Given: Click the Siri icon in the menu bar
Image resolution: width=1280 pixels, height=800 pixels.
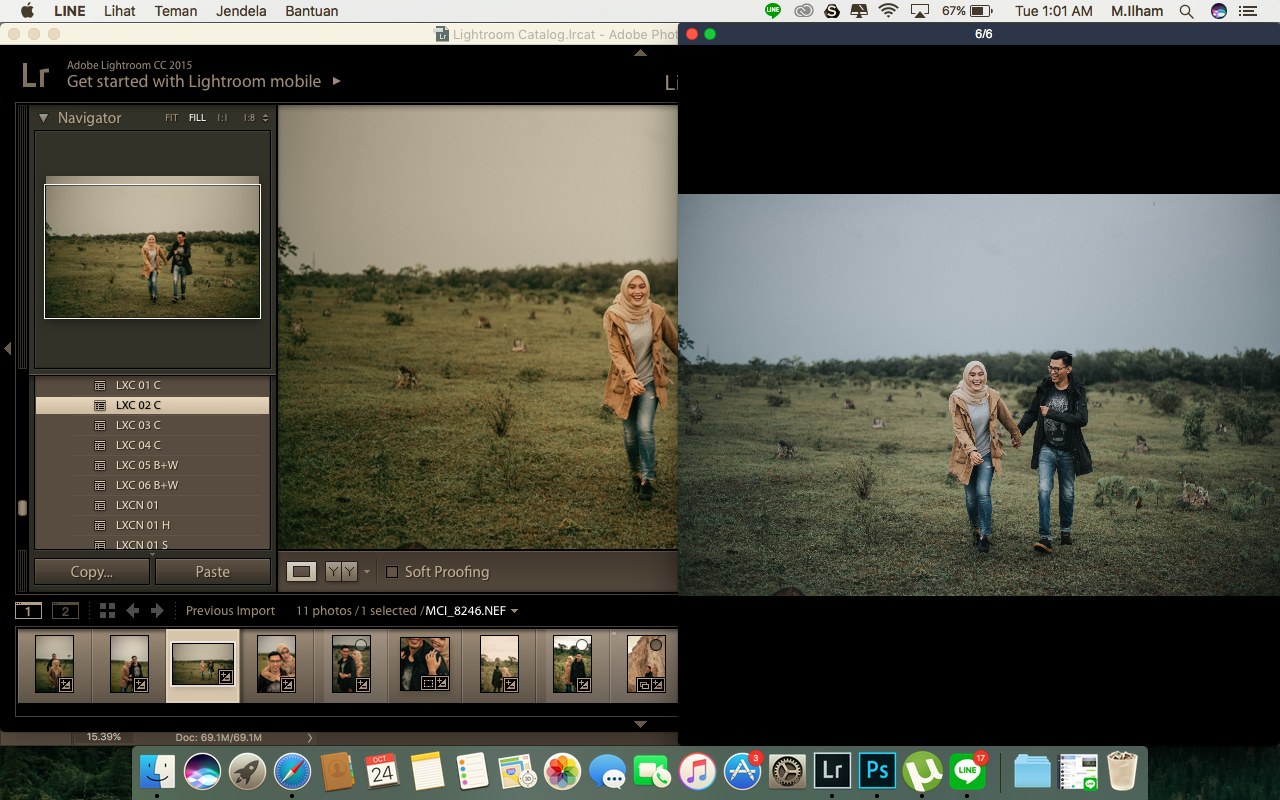Looking at the screenshot, I should click(1218, 11).
